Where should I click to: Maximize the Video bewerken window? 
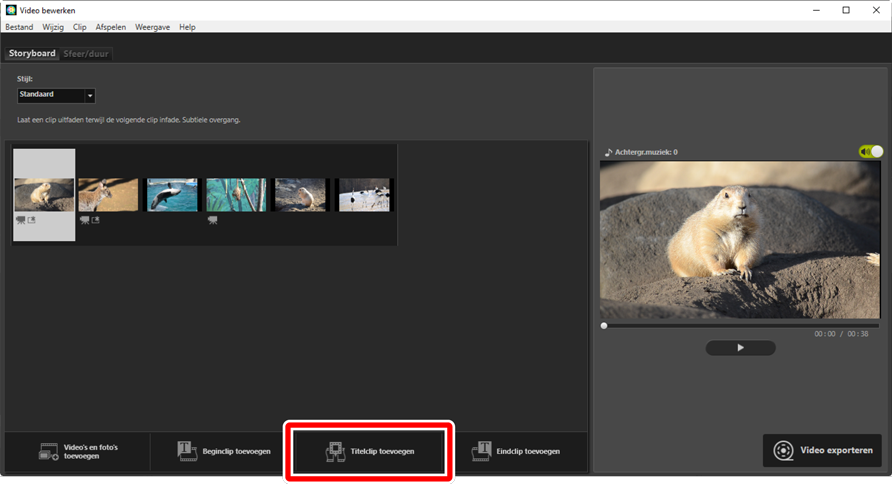846,10
